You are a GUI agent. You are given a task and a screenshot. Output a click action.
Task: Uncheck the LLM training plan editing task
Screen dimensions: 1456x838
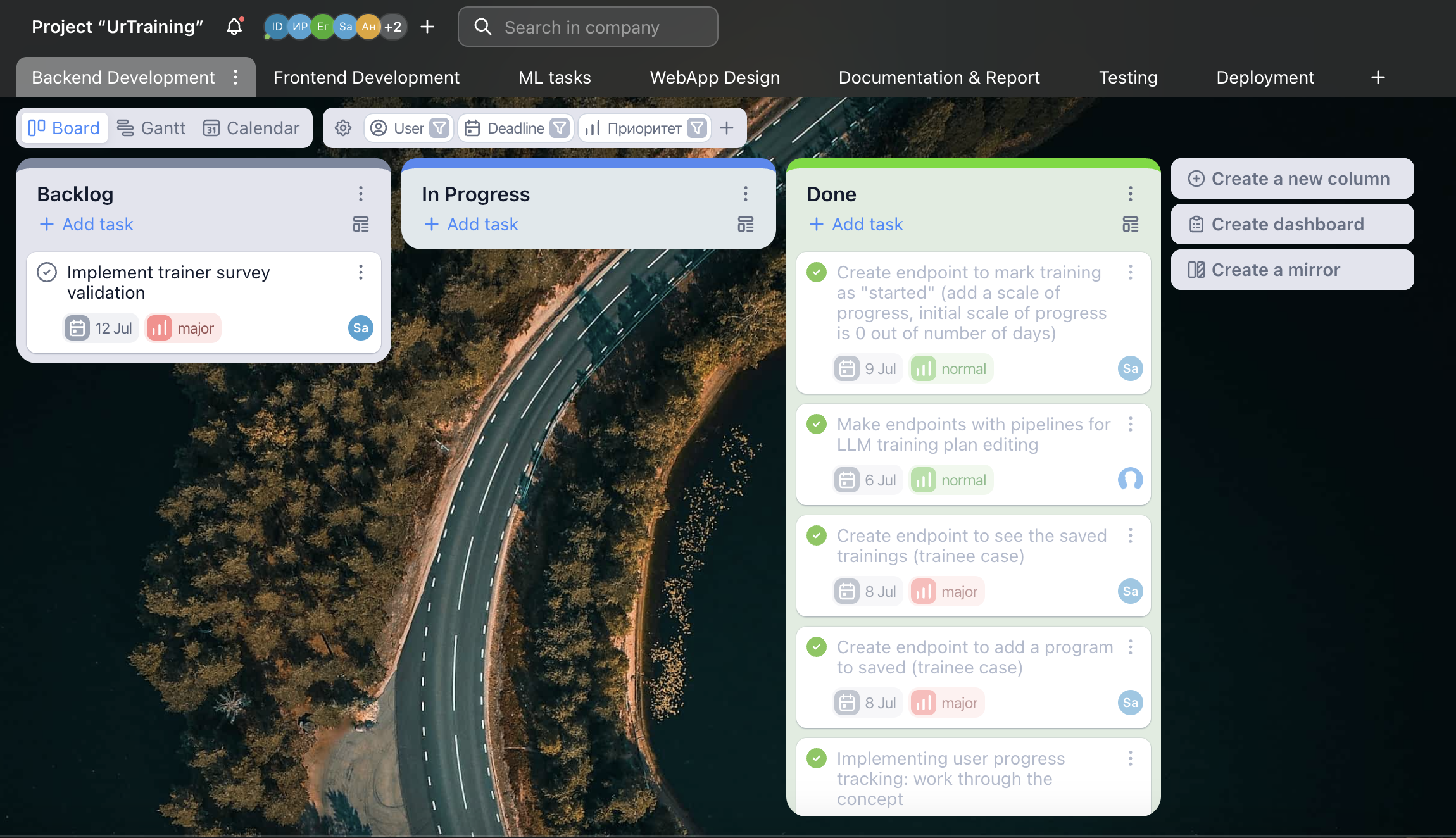[817, 424]
